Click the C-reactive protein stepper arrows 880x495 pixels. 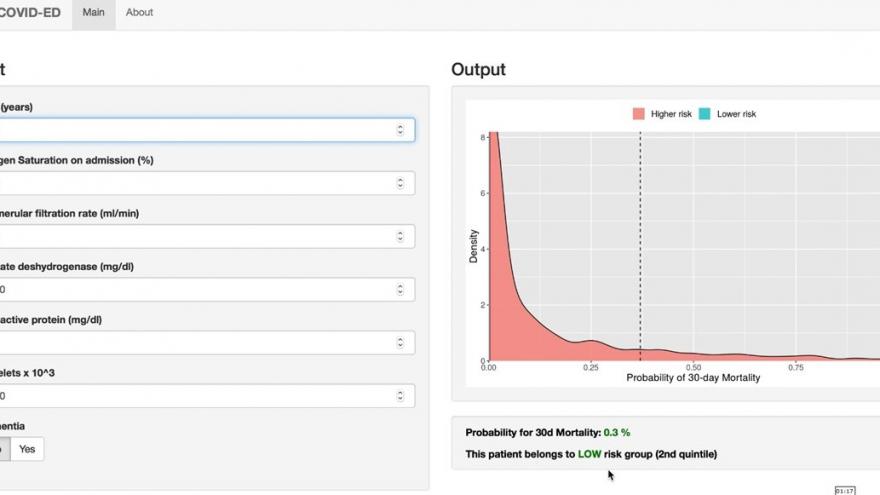400,342
